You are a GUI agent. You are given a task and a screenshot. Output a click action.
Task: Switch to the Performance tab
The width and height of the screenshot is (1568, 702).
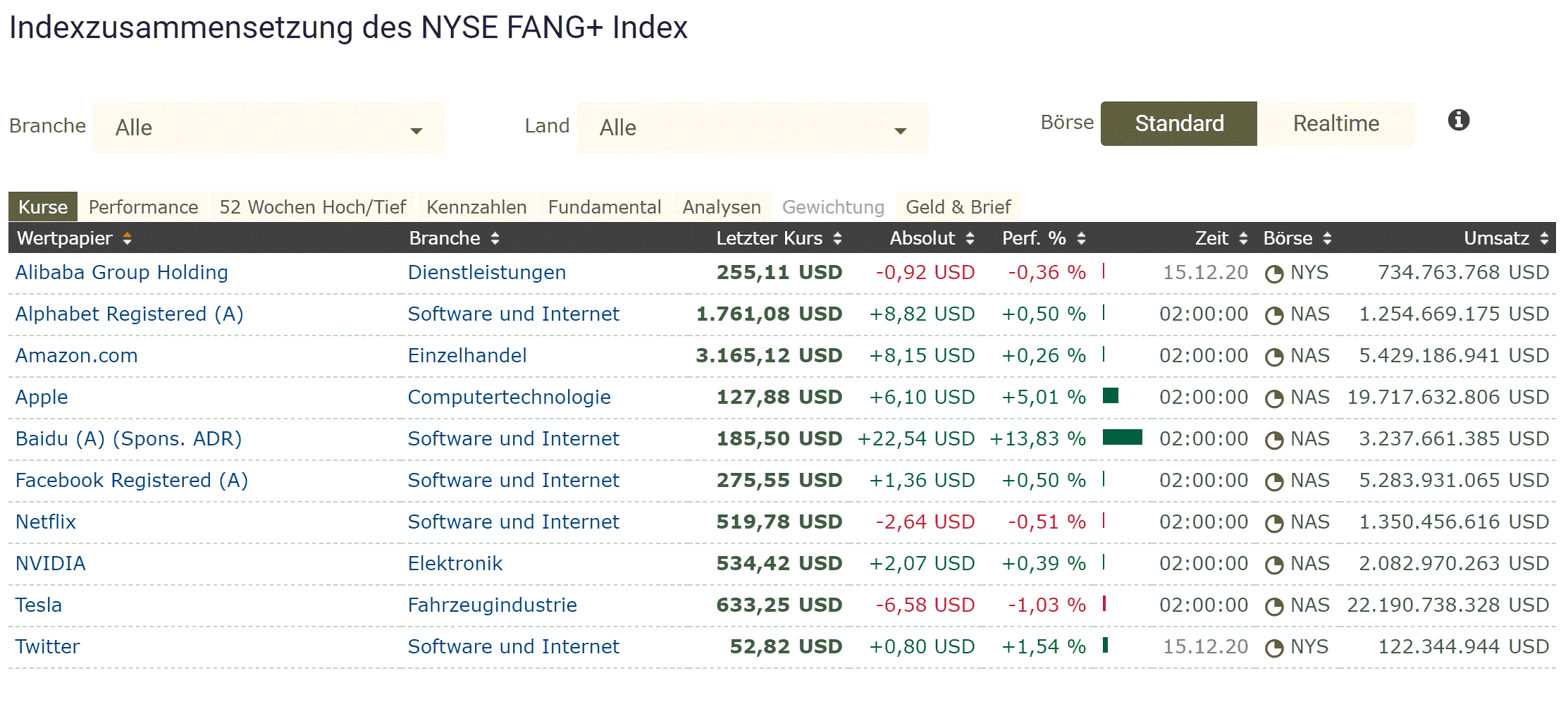[143, 207]
